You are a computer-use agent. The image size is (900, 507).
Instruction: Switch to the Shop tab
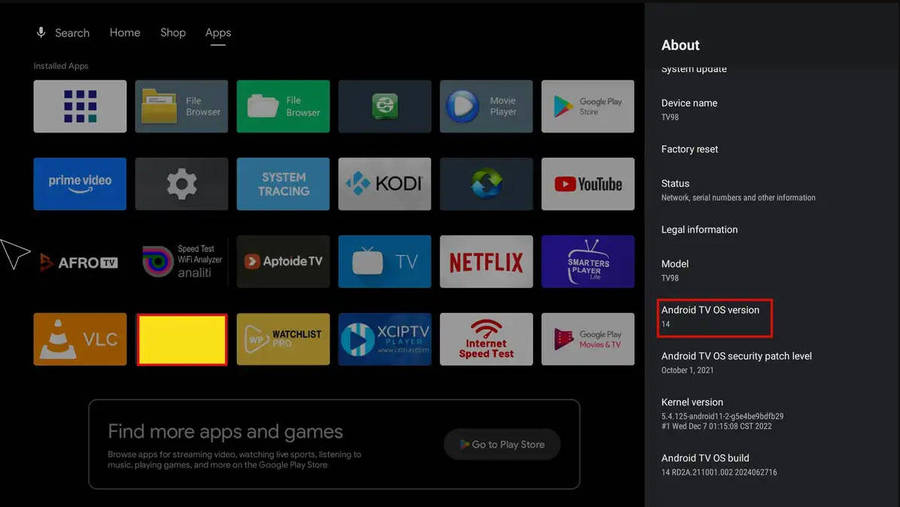click(173, 32)
